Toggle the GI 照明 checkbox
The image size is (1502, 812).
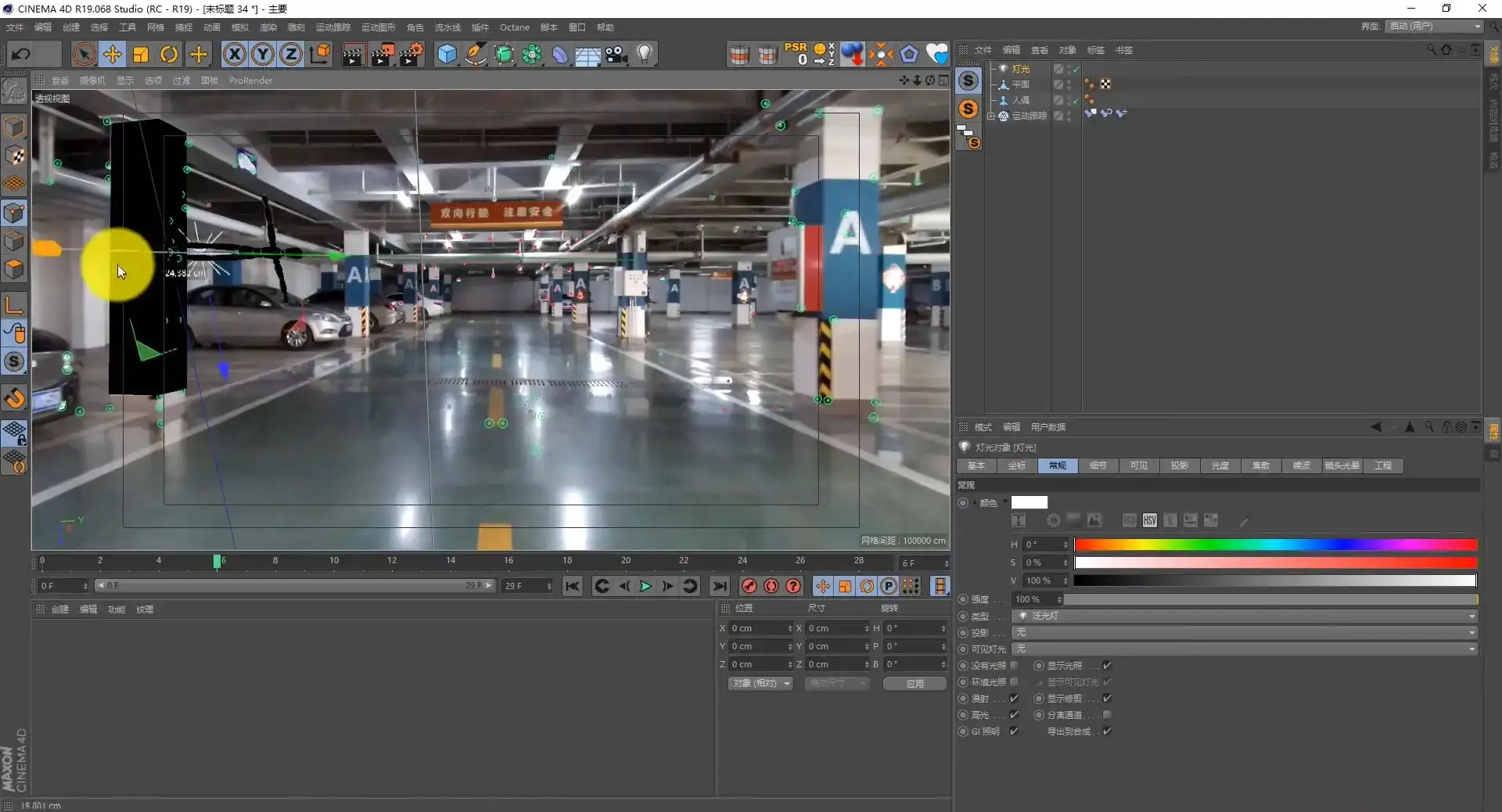[1014, 731]
